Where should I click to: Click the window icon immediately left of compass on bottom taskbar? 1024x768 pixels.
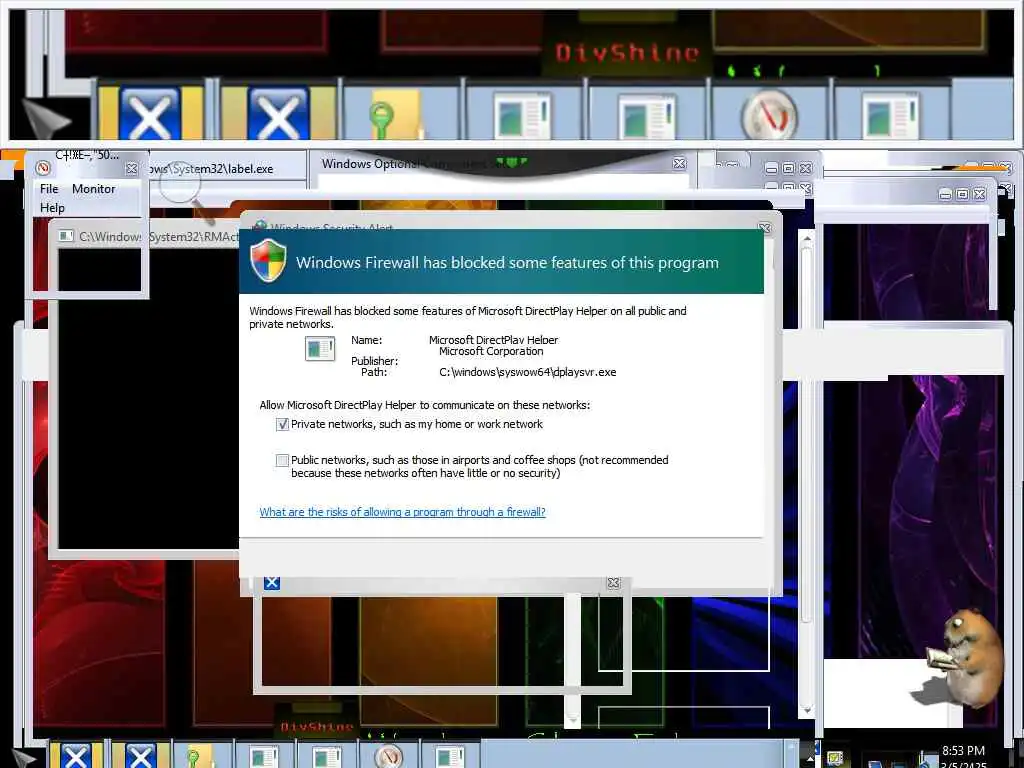click(327, 756)
